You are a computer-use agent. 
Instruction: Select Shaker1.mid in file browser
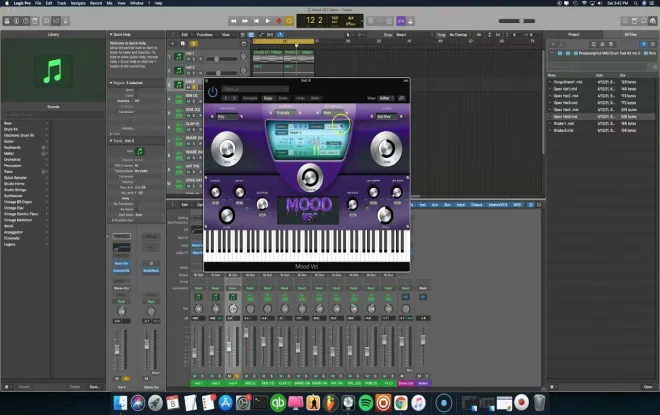coord(564,123)
